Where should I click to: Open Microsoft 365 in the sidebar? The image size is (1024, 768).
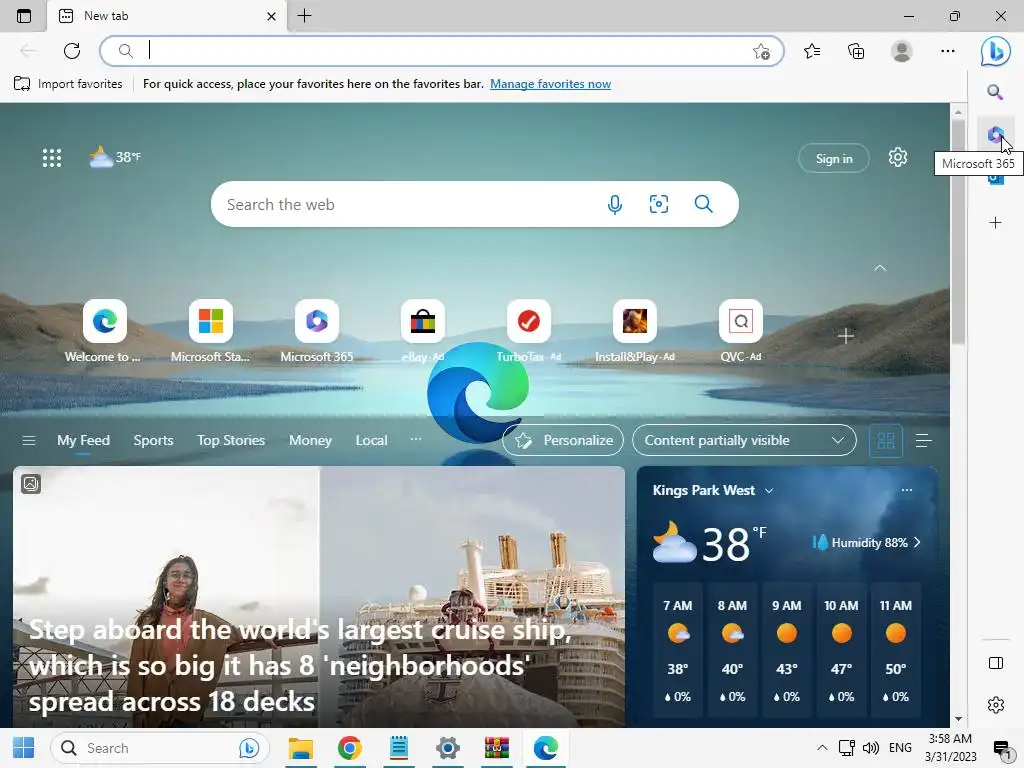(x=995, y=135)
